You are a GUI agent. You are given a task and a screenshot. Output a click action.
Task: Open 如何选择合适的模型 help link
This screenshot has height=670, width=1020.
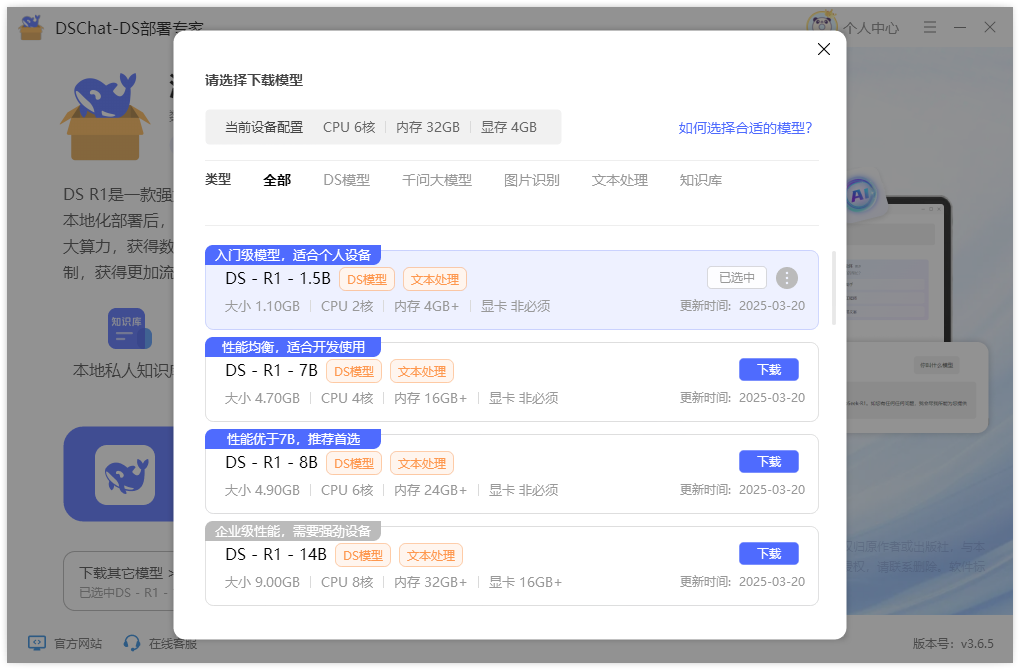(745, 127)
